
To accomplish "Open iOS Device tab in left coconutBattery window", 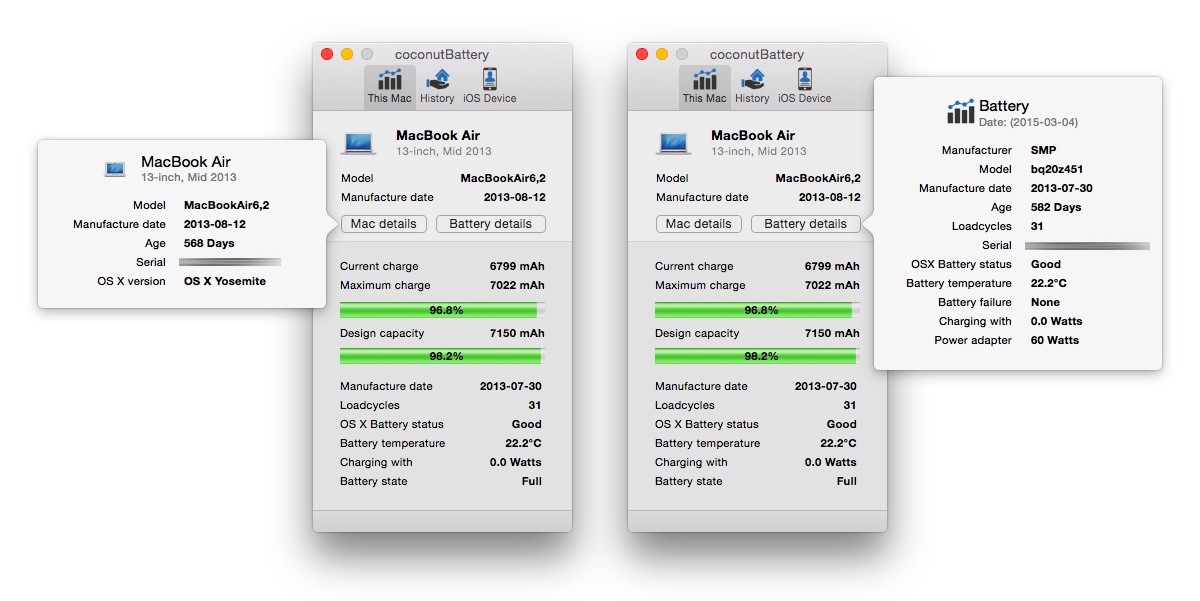I will [x=490, y=86].
